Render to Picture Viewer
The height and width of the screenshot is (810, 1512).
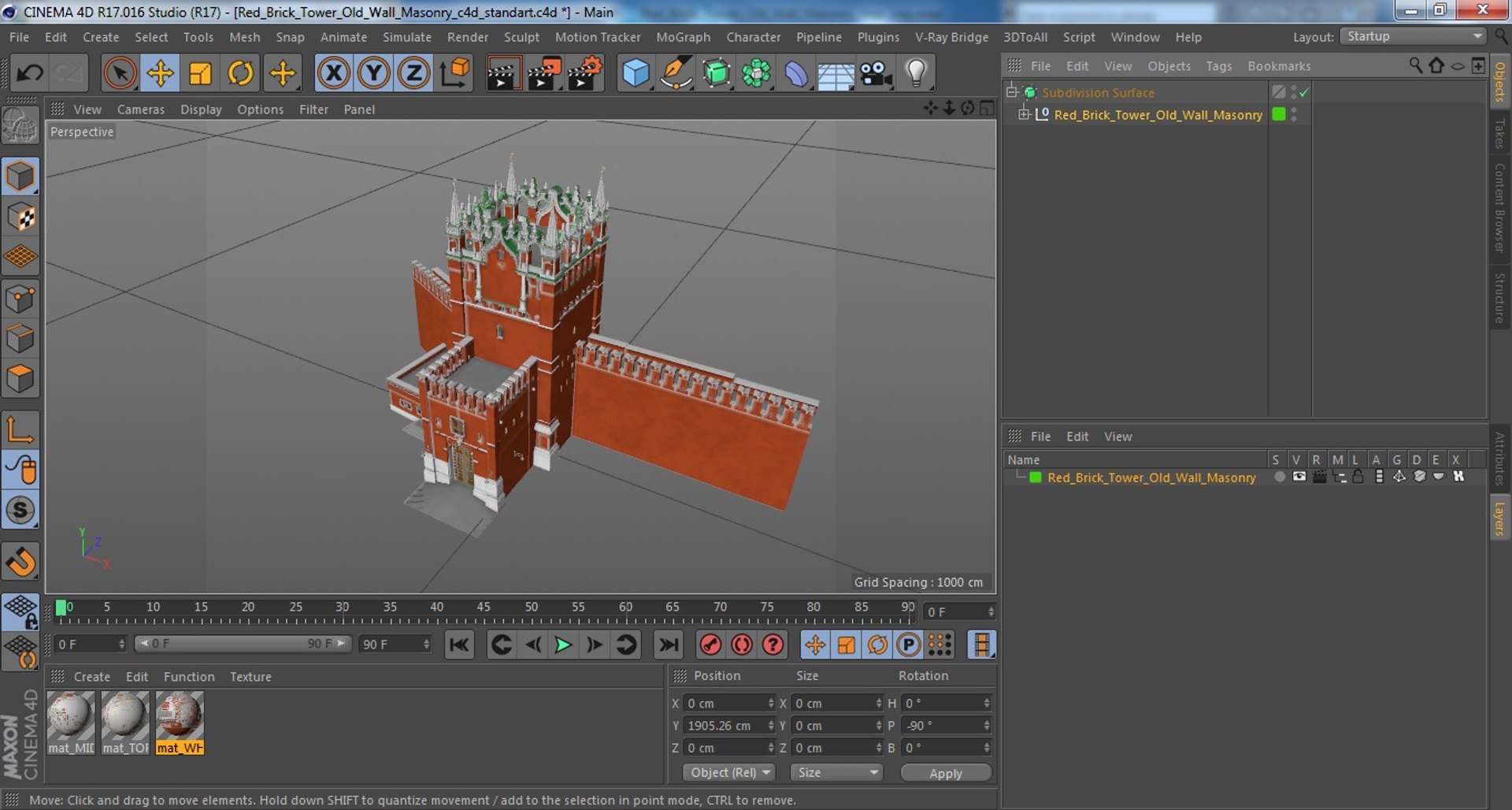[x=543, y=73]
